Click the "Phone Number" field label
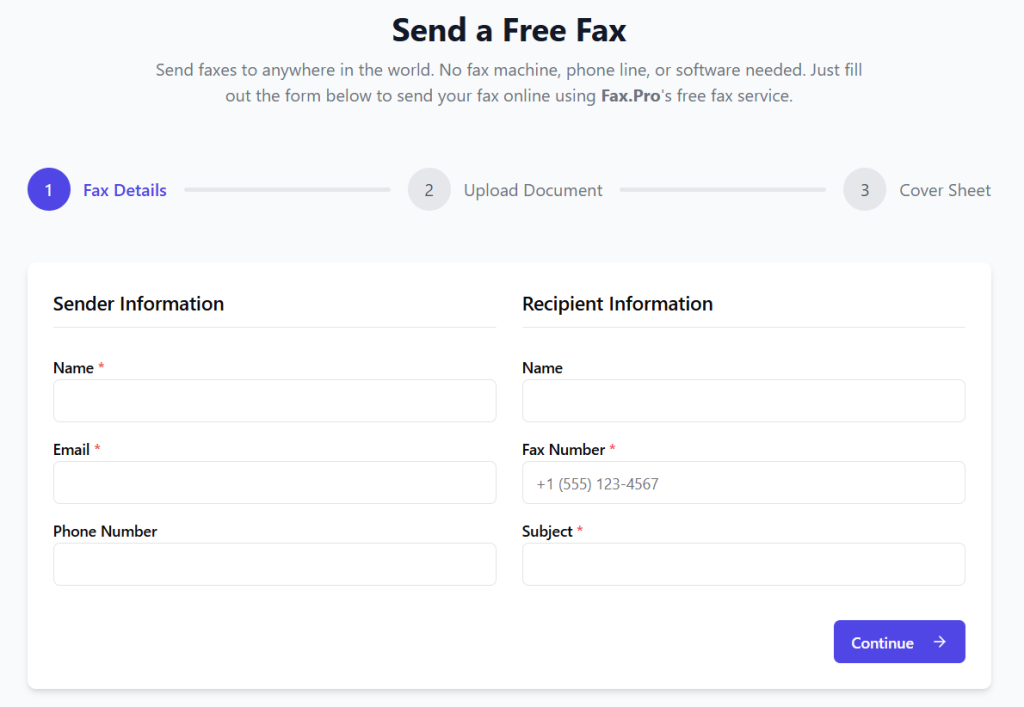The image size is (1024, 707). click(x=105, y=531)
